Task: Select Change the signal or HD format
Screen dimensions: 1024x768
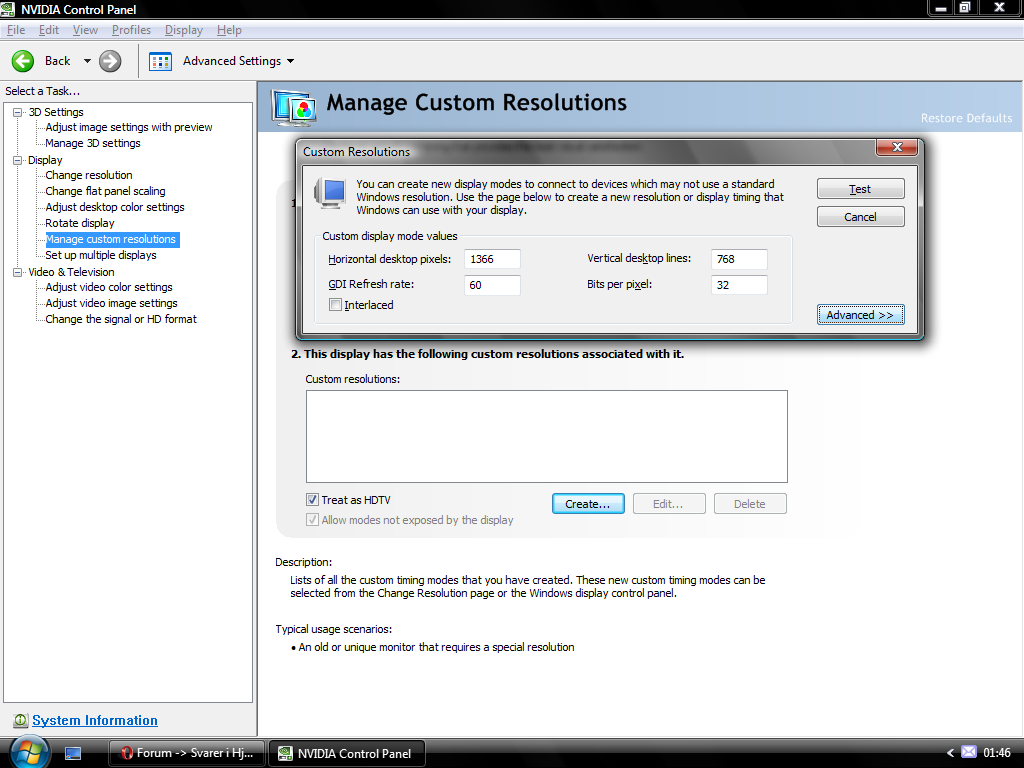Action: click(x=121, y=319)
